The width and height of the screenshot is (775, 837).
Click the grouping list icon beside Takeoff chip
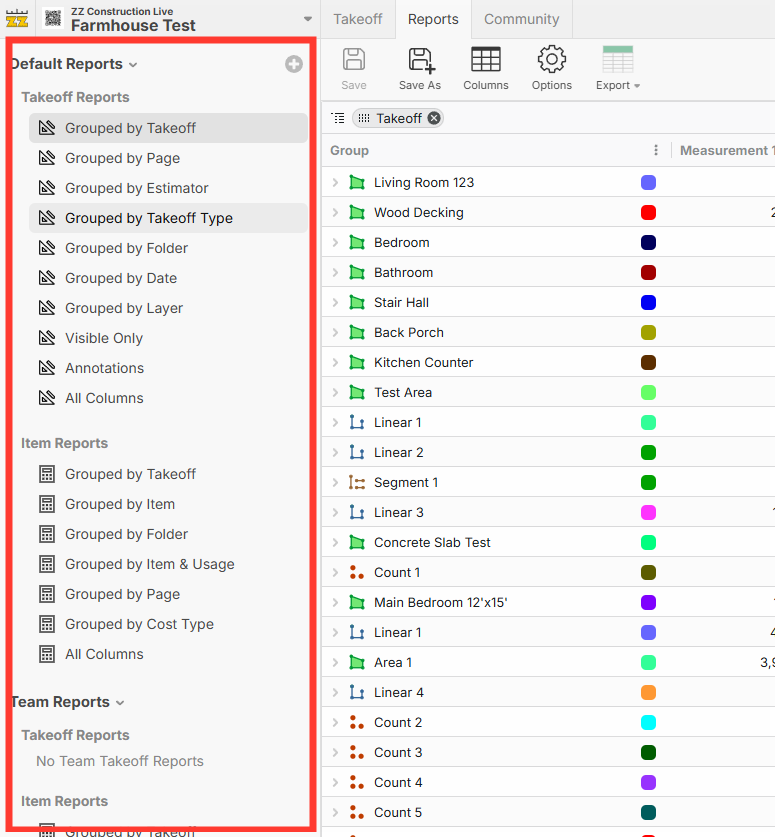[339, 118]
